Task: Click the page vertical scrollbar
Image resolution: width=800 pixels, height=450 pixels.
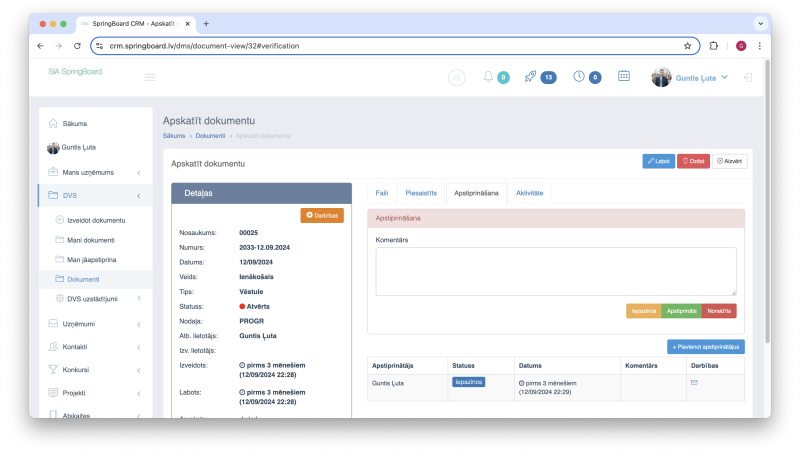Action: coord(767,202)
